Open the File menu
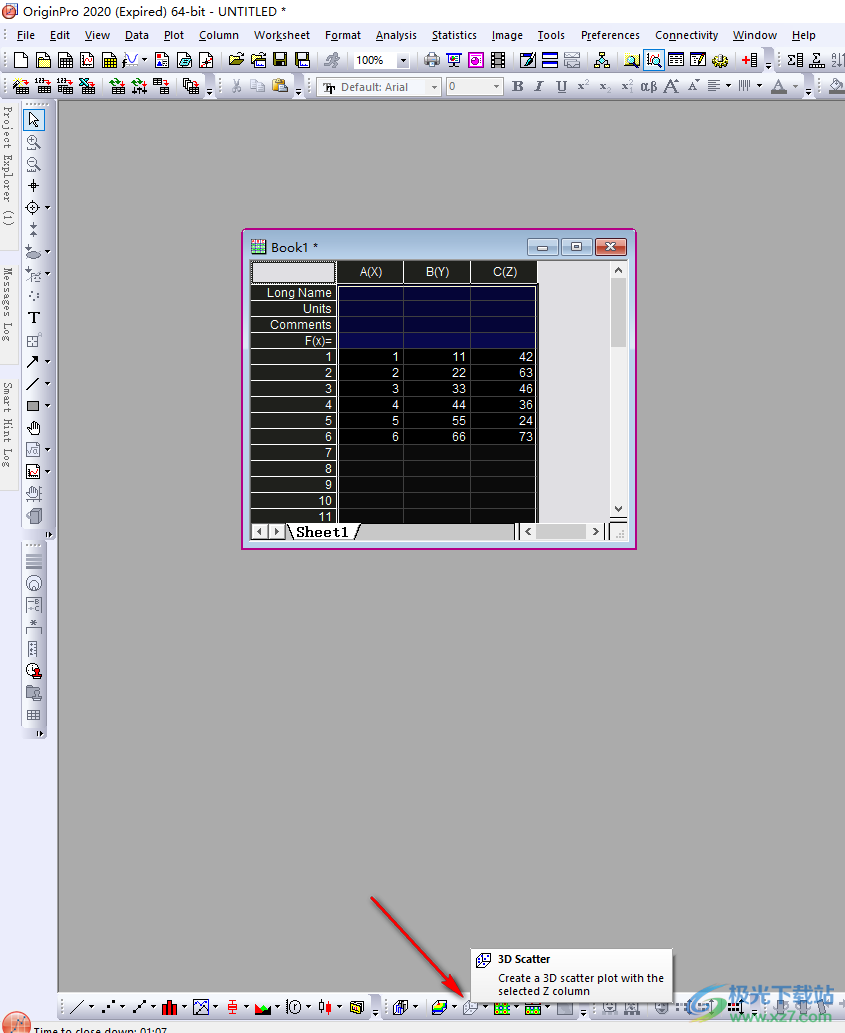Viewport: 845px width, 1033px height. pos(26,35)
